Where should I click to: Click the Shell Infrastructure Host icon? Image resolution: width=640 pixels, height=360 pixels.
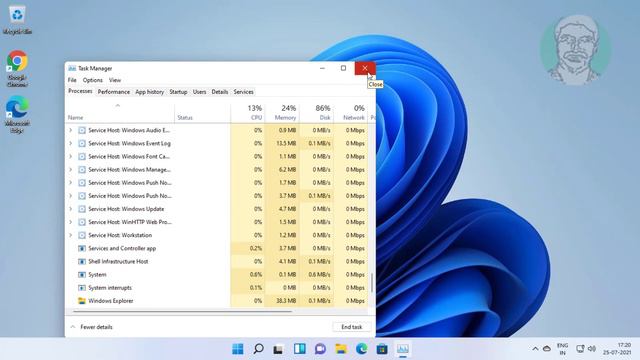click(x=82, y=262)
